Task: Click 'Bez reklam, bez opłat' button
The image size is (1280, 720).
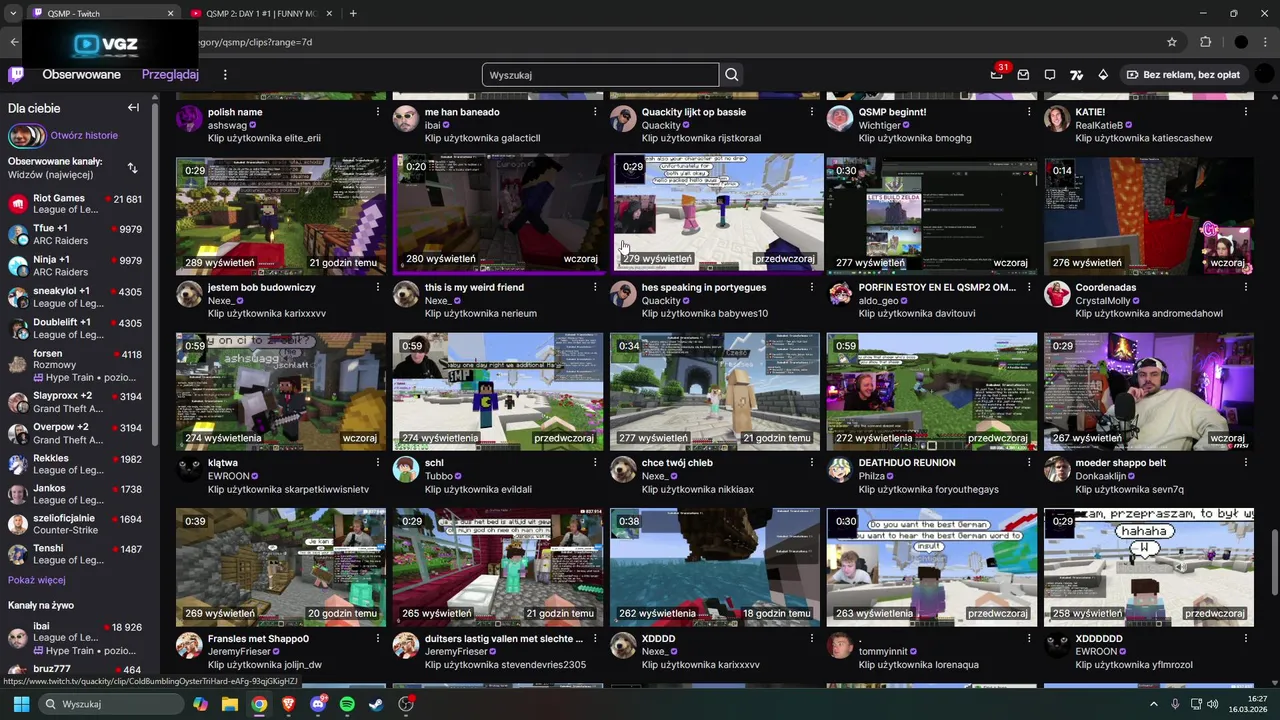Action: click(x=1183, y=75)
